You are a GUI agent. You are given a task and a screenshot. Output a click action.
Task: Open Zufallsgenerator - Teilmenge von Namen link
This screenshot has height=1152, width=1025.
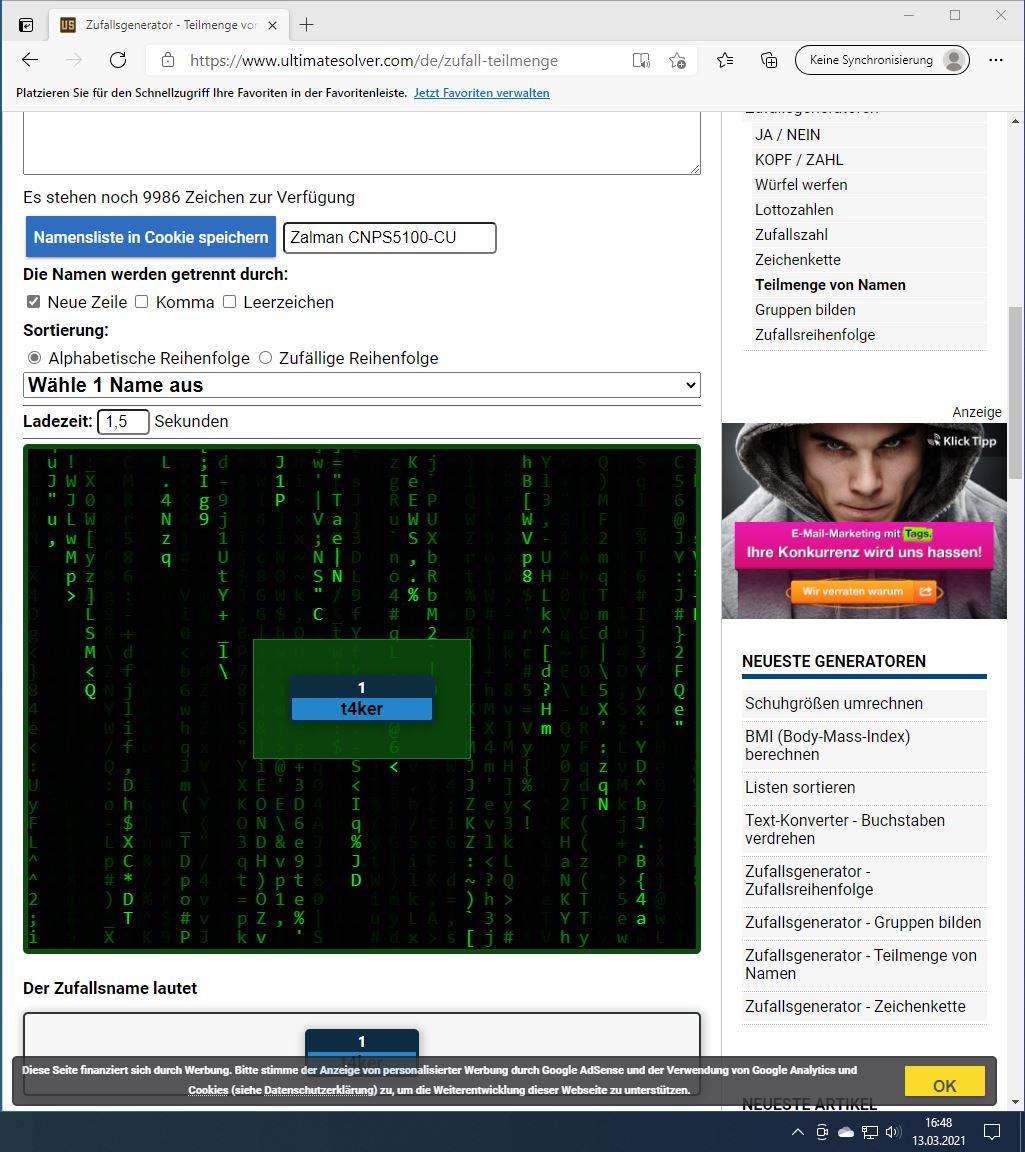pos(860,964)
